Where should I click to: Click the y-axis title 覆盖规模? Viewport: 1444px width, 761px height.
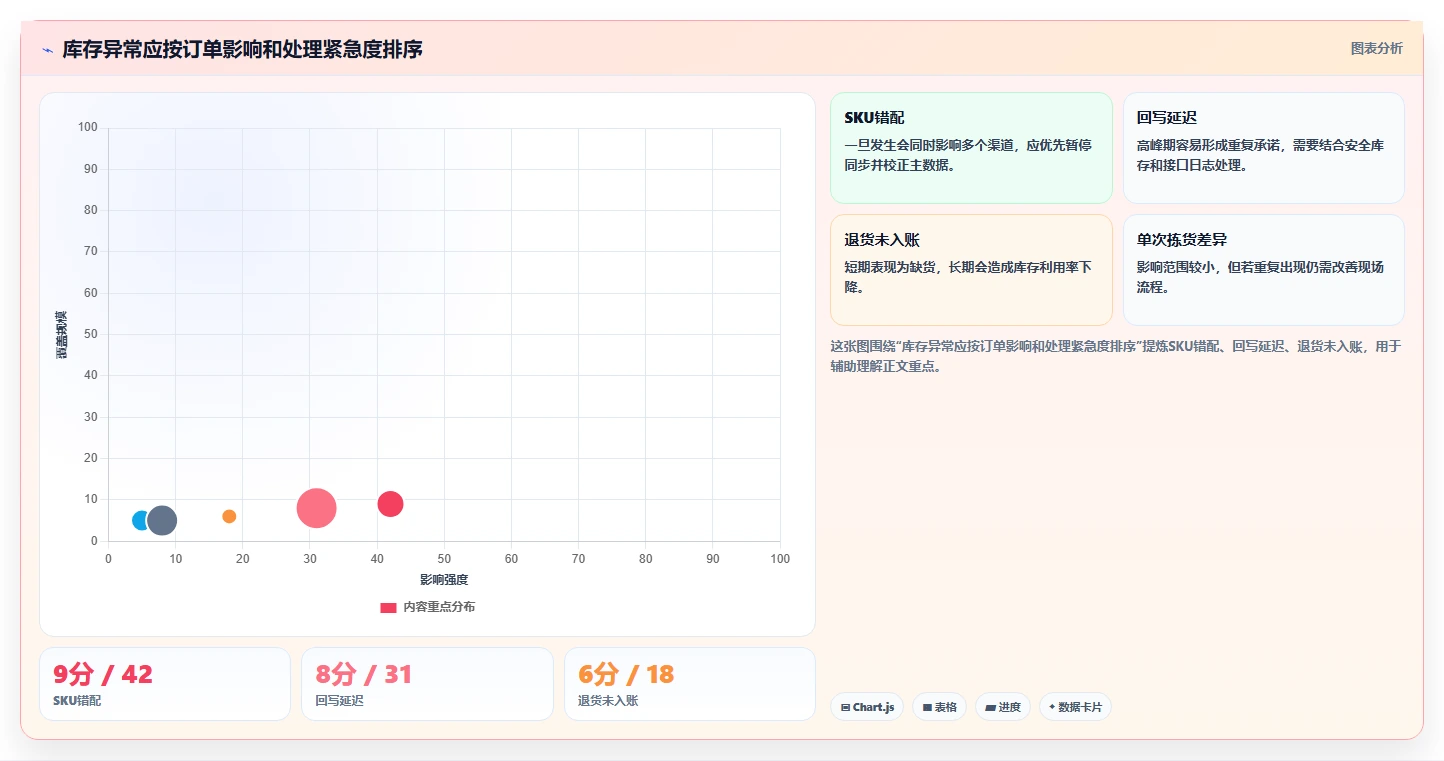coord(62,335)
